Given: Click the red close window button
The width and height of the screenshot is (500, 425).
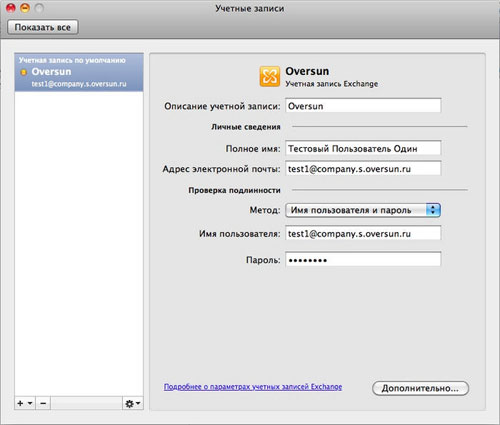Looking at the screenshot, I should click(x=11, y=8).
